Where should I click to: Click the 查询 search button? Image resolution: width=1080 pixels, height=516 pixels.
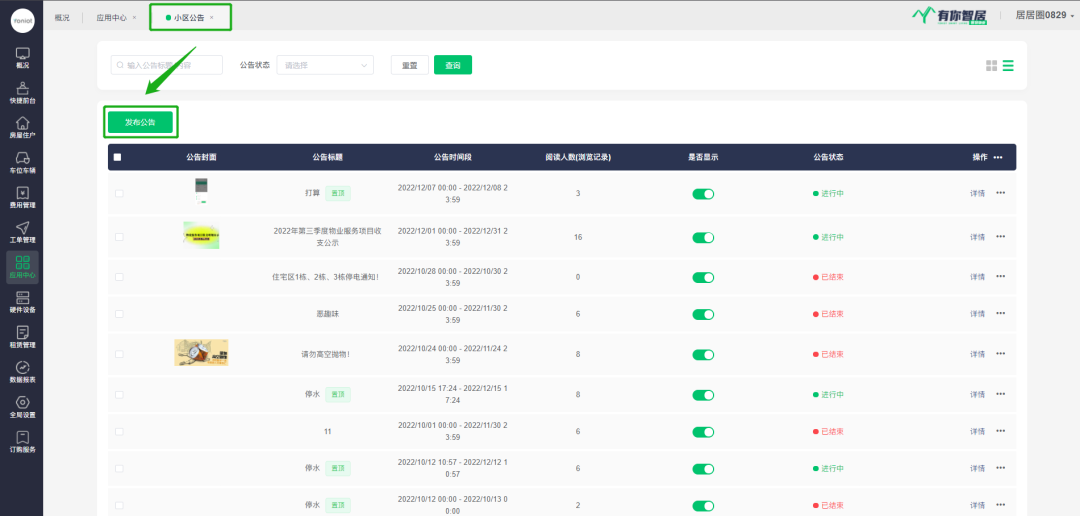point(452,65)
